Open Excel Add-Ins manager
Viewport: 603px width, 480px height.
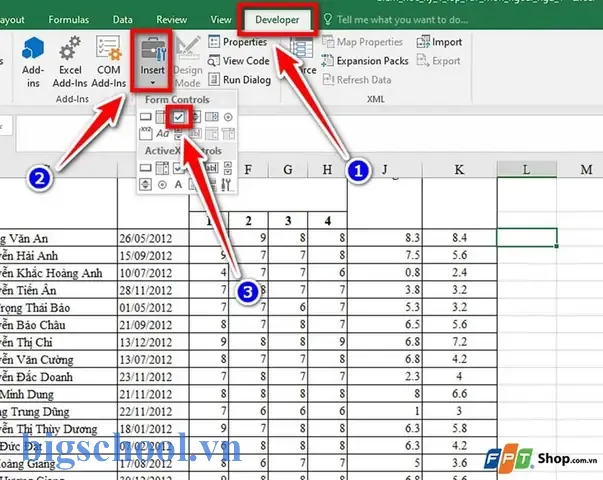tap(70, 62)
